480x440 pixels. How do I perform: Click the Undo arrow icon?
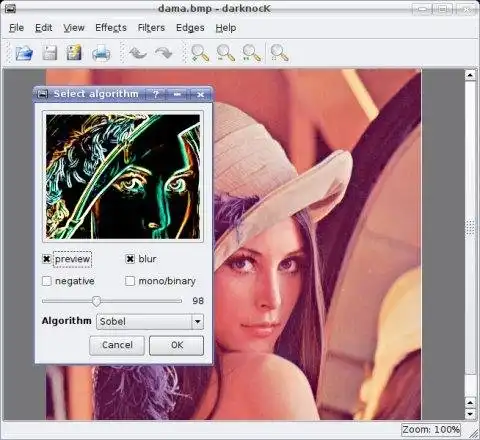[x=137, y=53]
